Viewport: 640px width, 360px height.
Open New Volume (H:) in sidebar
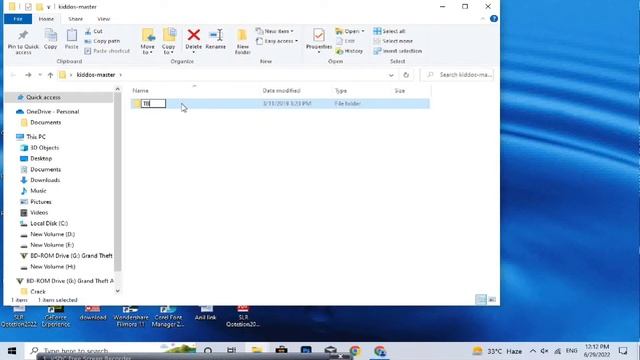point(53,267)
